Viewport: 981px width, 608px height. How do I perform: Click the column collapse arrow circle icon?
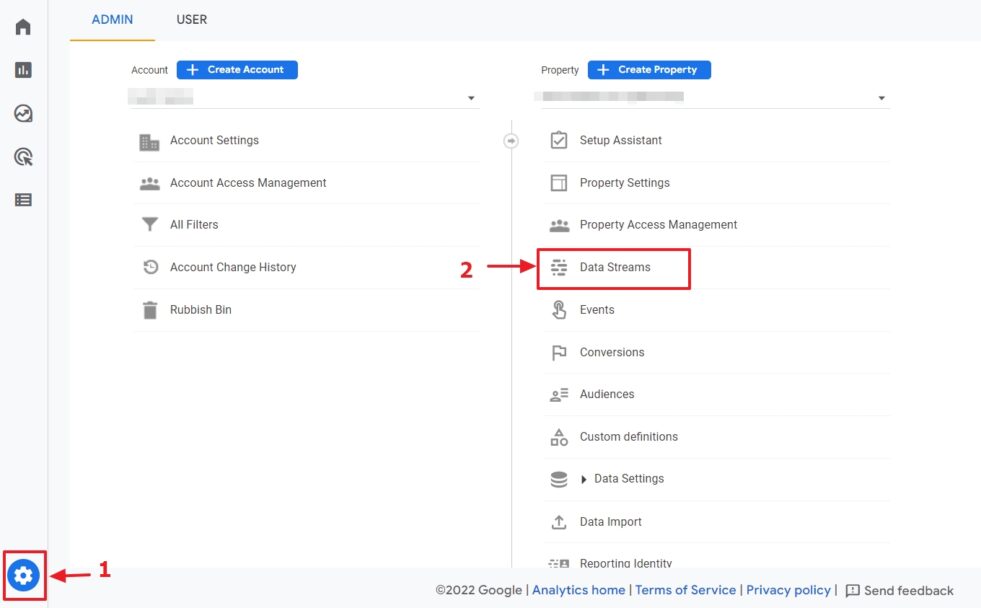point(511,141)
